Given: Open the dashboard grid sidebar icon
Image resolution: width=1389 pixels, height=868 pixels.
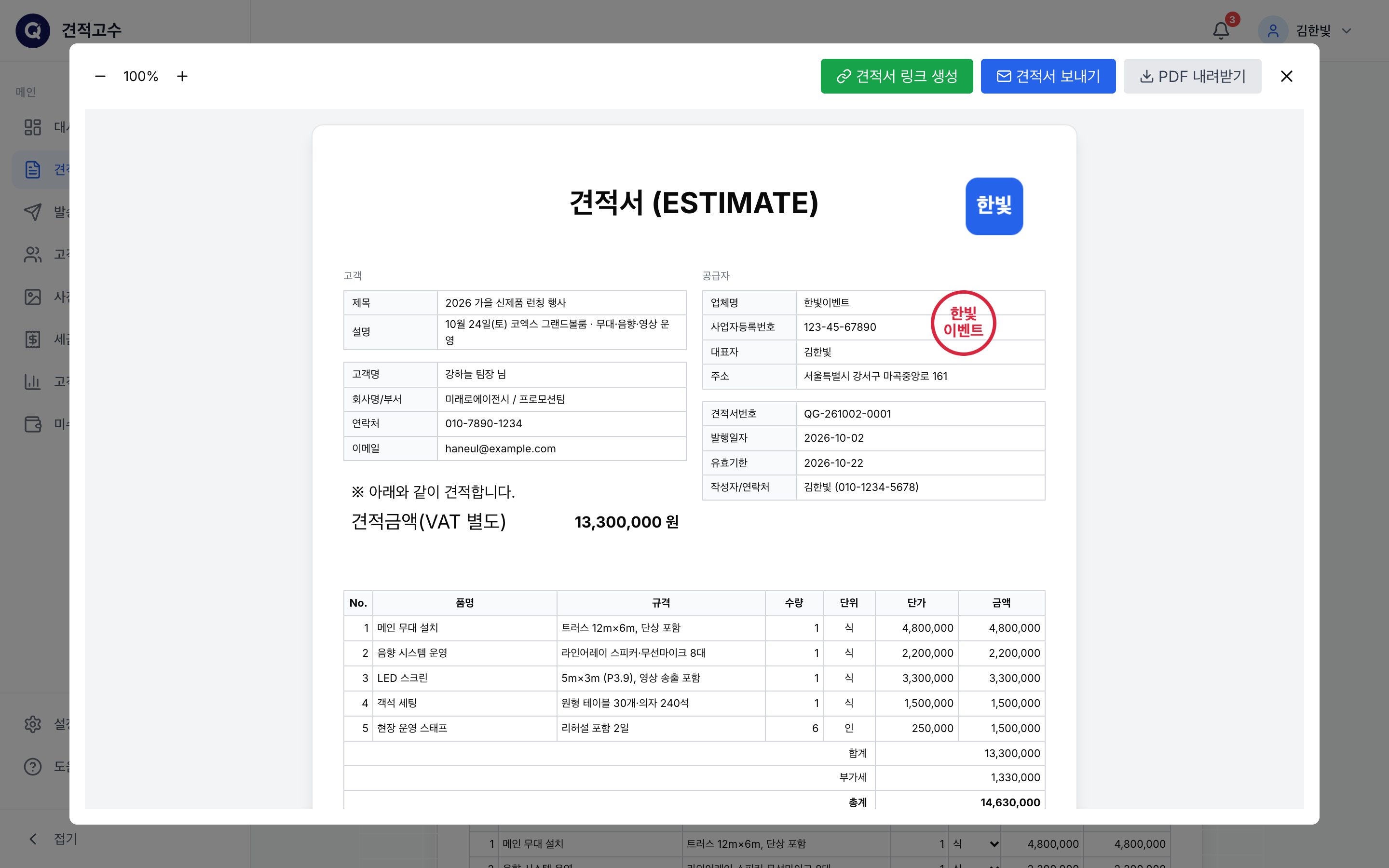Looking at the screenshot, I should tap(33, 127).
